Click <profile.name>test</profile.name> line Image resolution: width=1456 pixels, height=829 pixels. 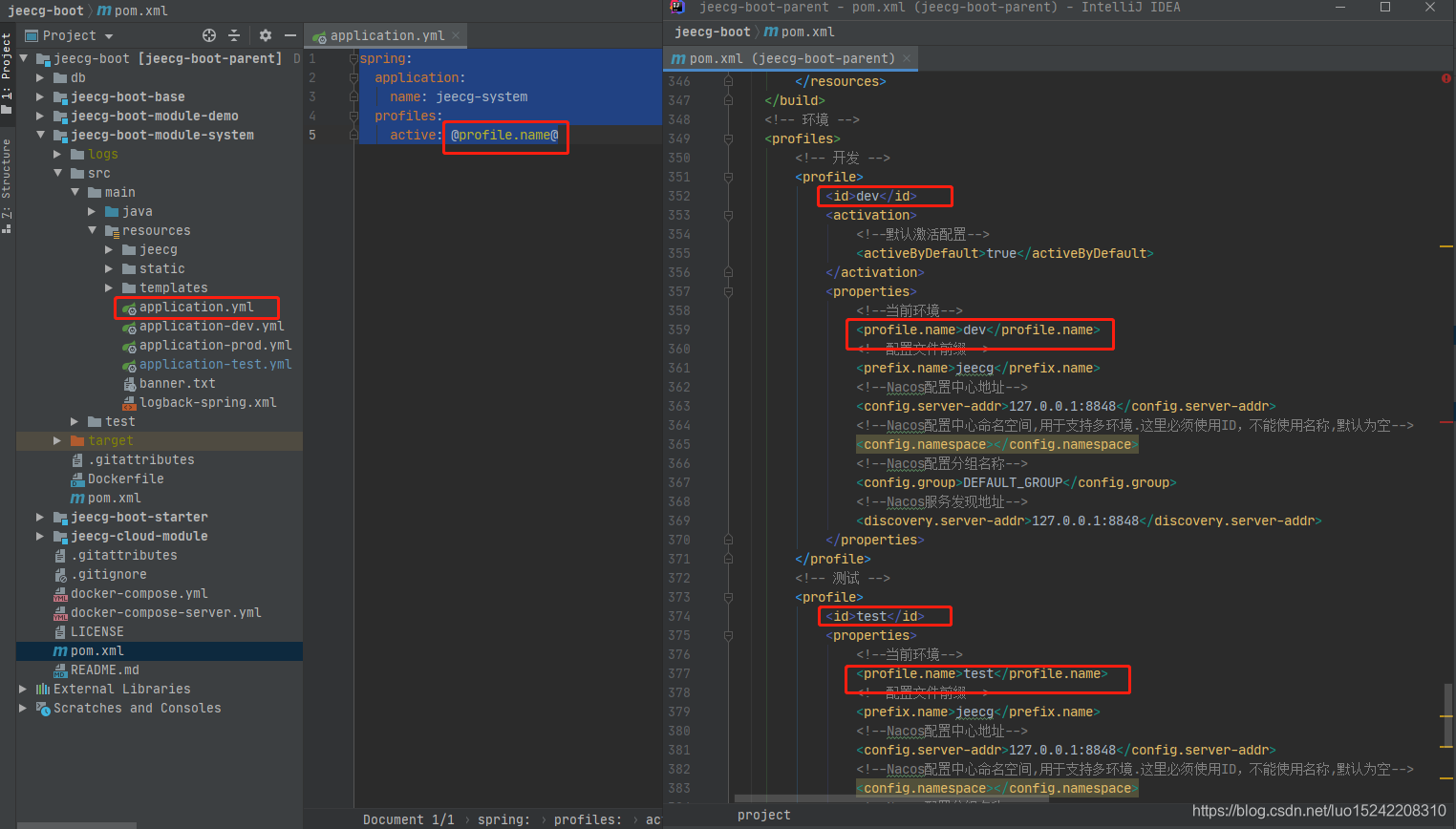point(982,673)
